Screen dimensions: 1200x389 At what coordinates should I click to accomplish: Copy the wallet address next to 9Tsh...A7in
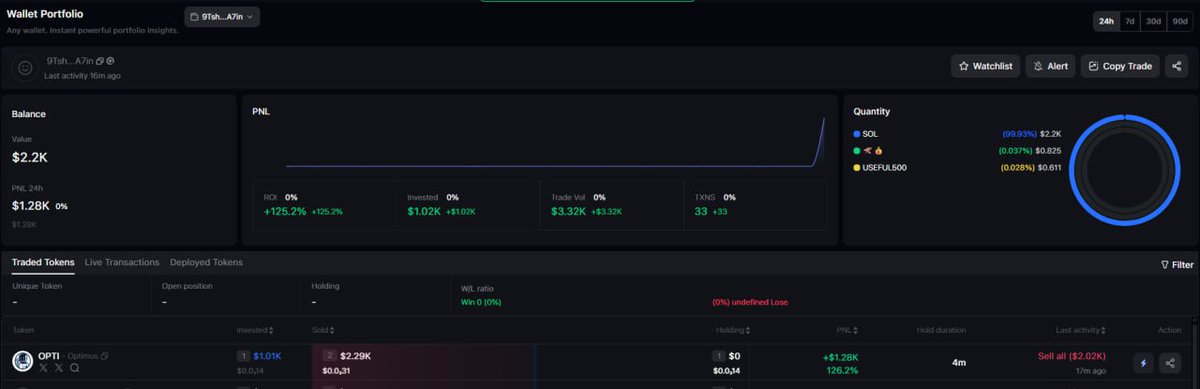[99, 62]
